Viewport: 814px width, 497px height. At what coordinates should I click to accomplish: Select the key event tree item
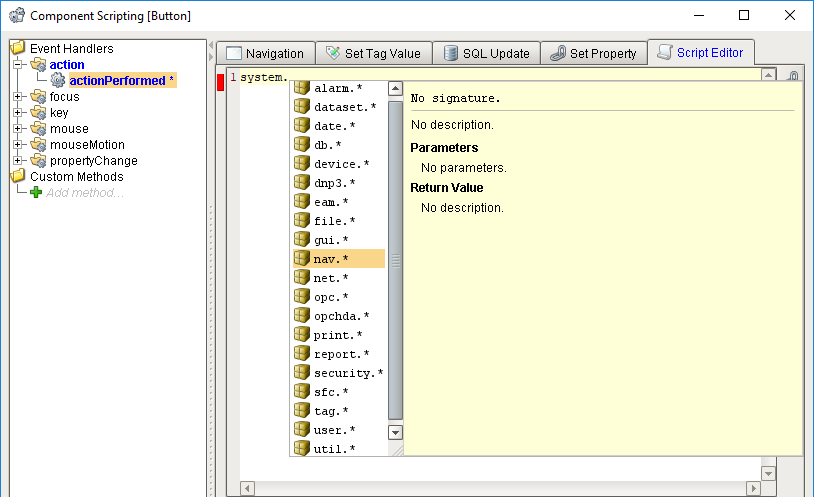pyautogui.click(x=59, y=113)
